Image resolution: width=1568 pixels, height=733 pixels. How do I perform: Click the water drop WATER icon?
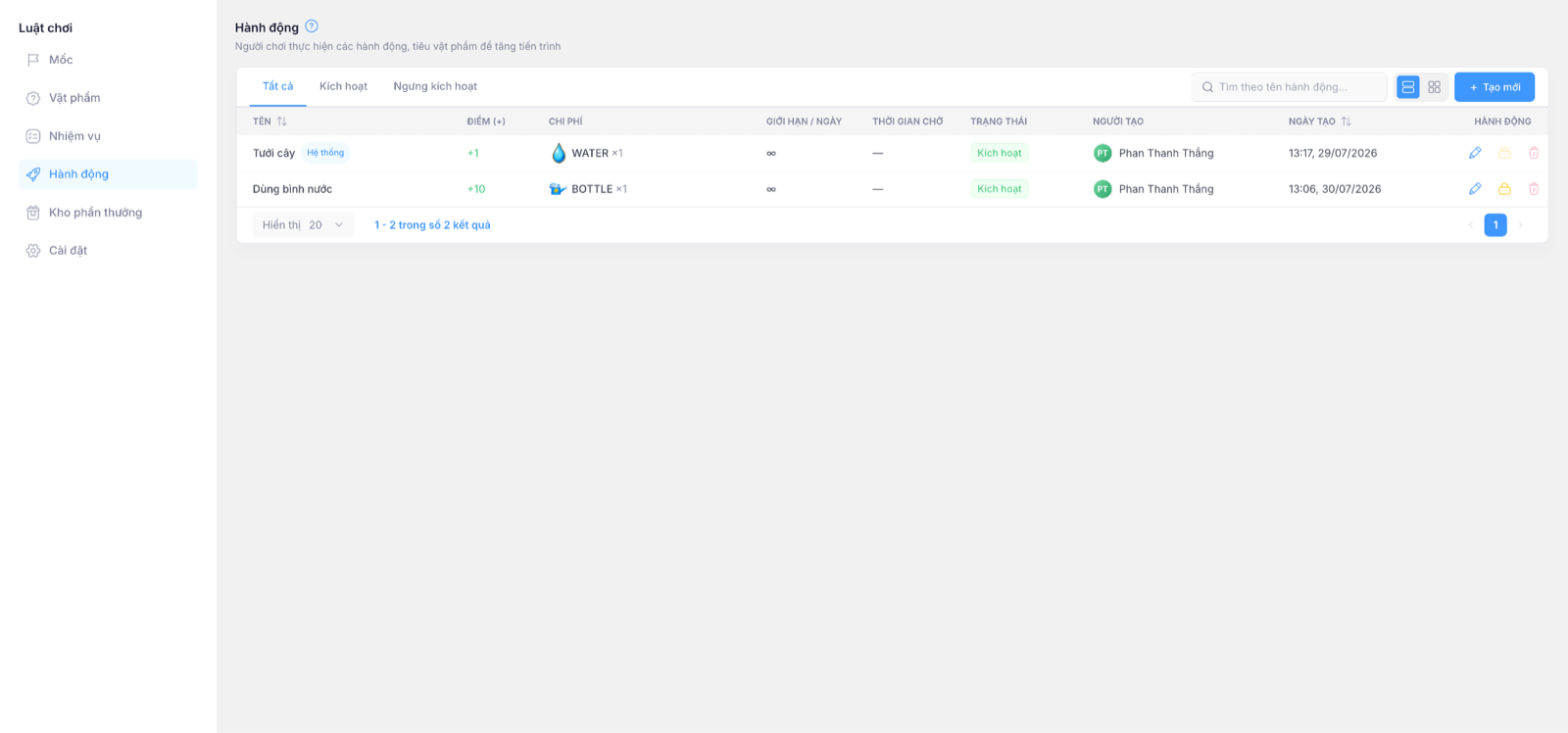[559, 153]
